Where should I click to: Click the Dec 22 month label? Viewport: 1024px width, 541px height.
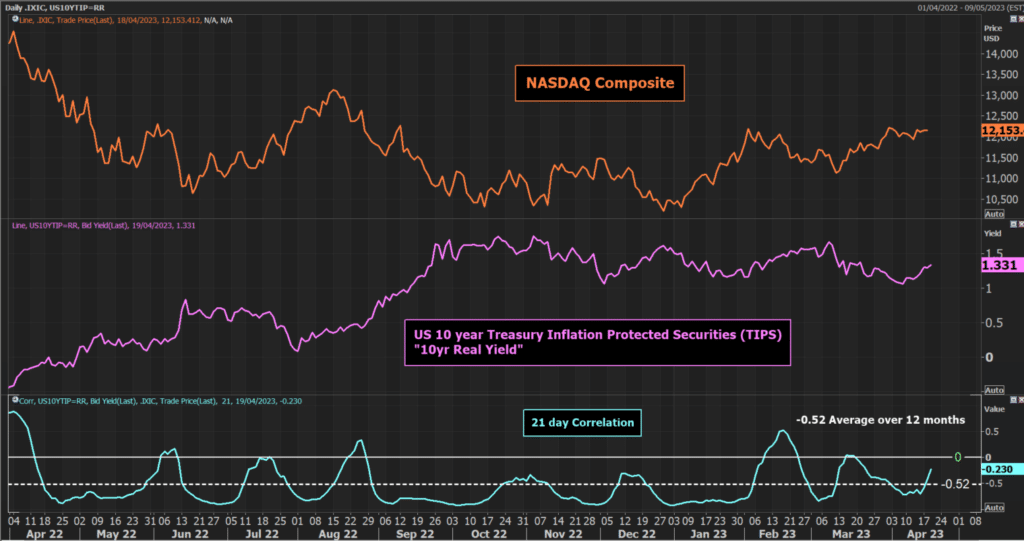[x=637, y=534]
